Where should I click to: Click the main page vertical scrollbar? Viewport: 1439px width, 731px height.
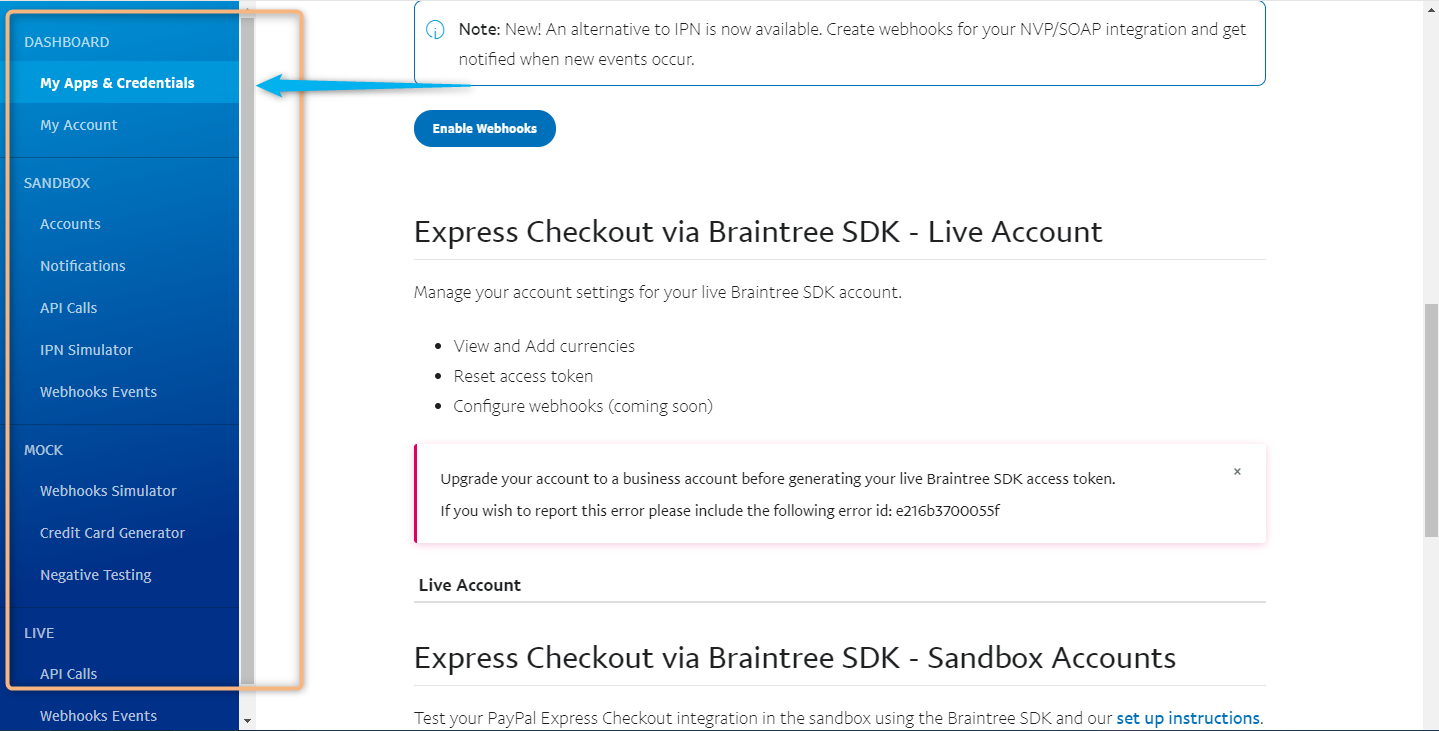(x=1431, y=422)
